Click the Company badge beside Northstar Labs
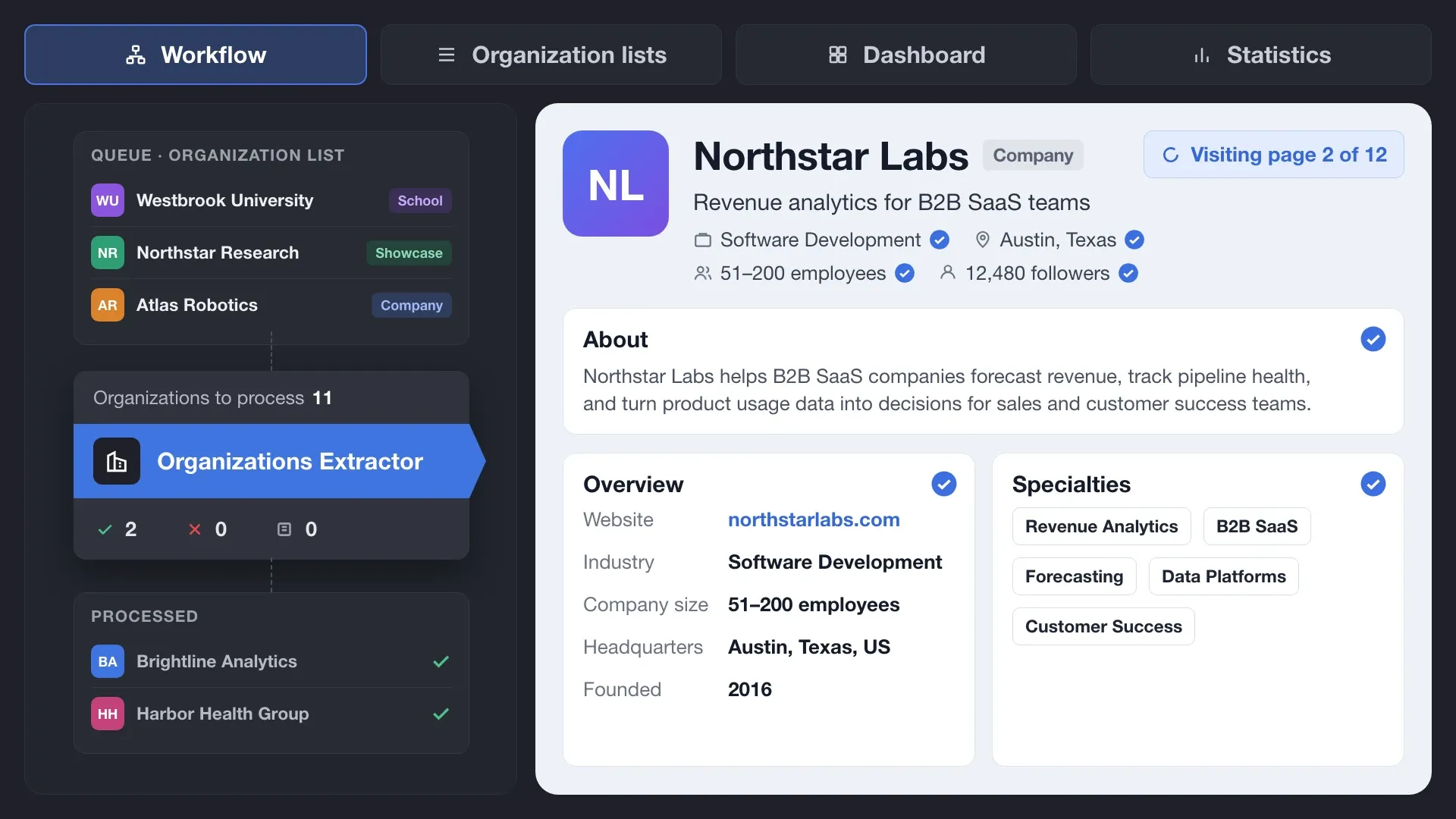The image size is (1456, 819). 1033,155
